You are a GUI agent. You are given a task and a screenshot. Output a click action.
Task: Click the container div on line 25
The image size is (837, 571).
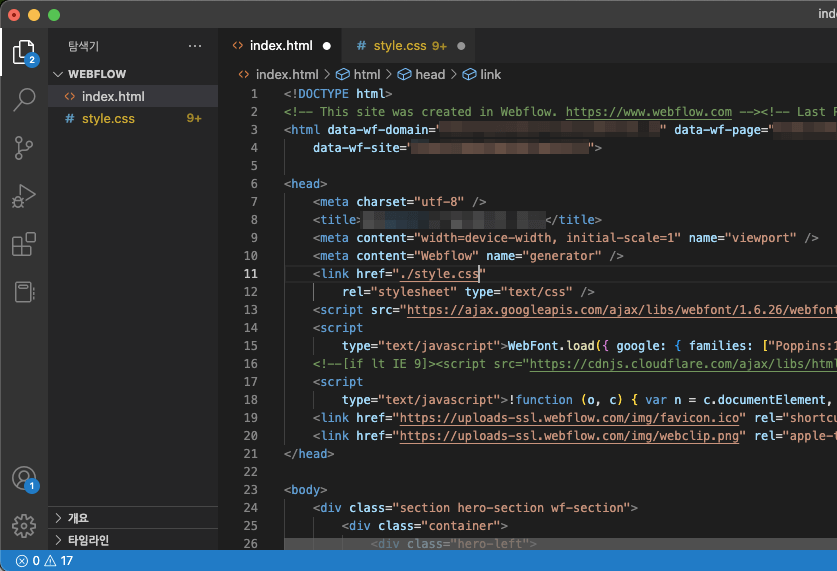pos(424,526)
